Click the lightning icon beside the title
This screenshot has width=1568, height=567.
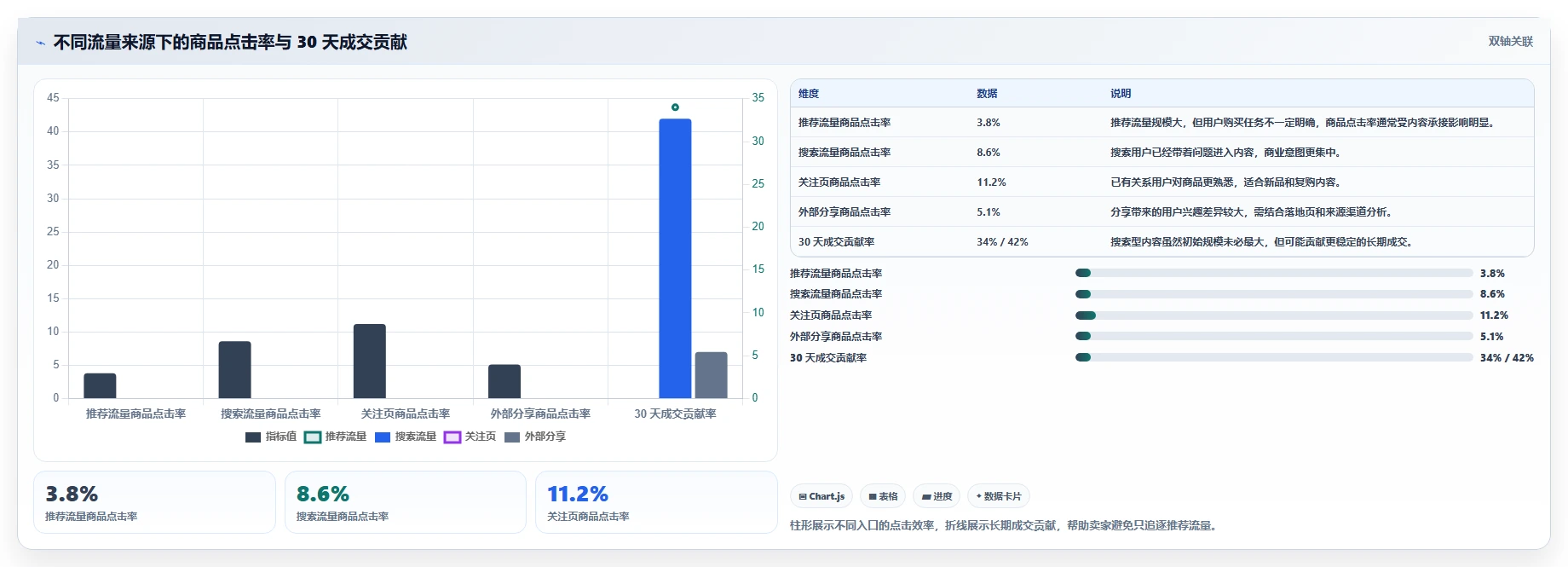coord(40,43)
